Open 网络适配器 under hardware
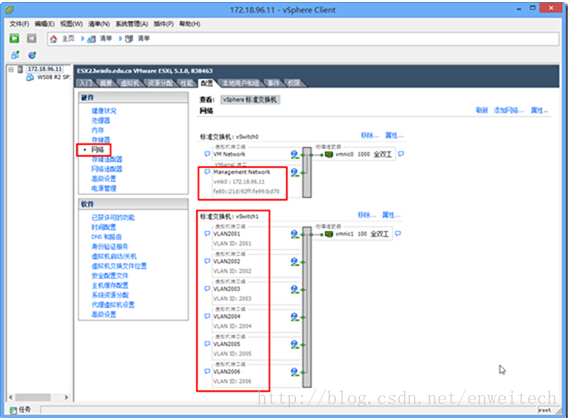The height and width of the screenshot is (418, 568). pos(107,169)
